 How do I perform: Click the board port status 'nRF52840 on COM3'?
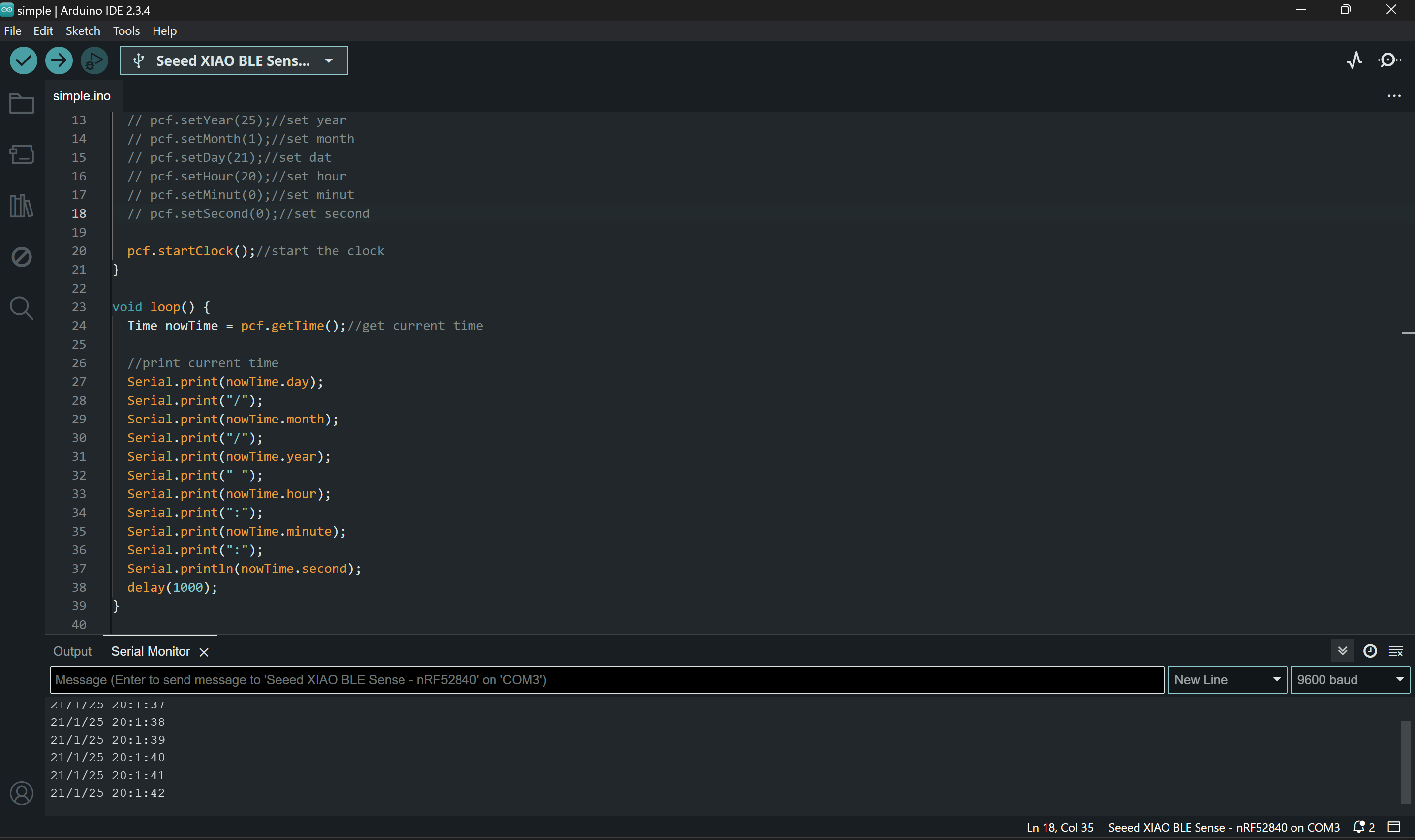pyautogui.click(x=1224, y=828)
